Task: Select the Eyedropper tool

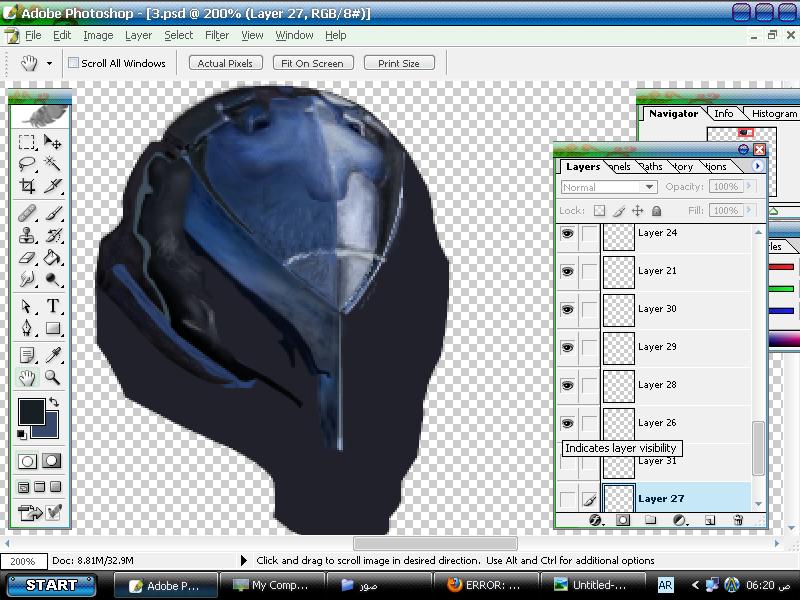Action: pyautogui.click(x=53, y=355)
